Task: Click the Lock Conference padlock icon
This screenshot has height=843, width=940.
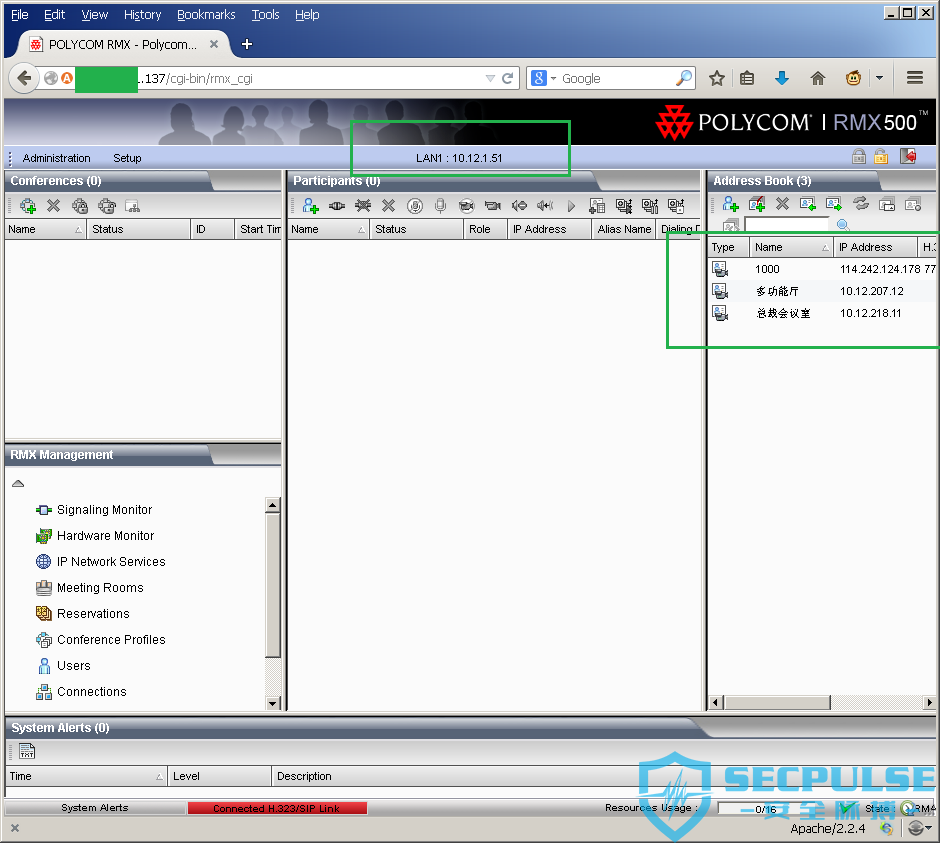Action: [80, 206]
